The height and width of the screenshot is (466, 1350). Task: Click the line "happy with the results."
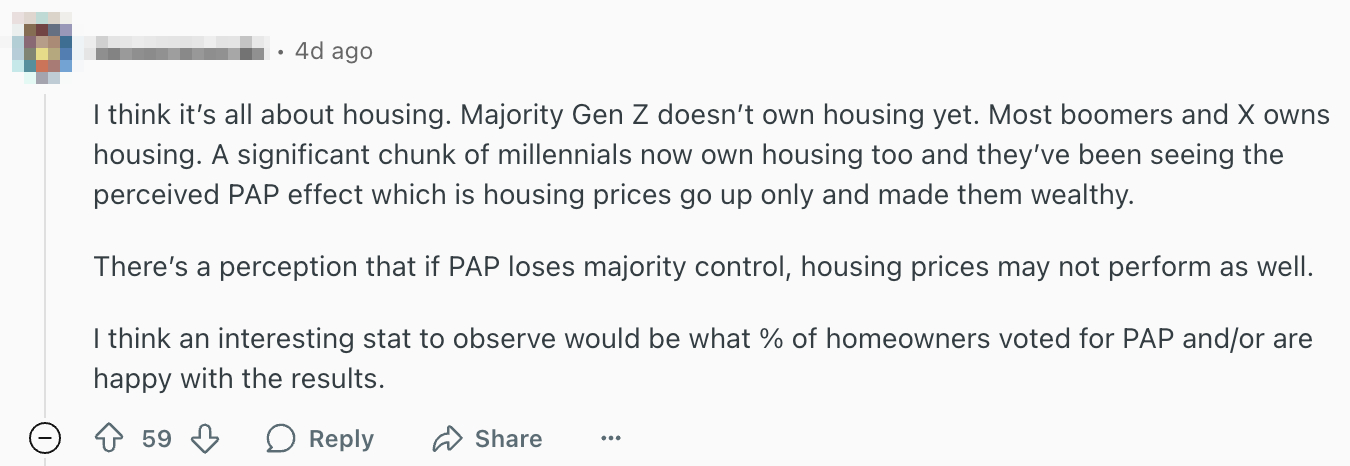tap(238, 379)
